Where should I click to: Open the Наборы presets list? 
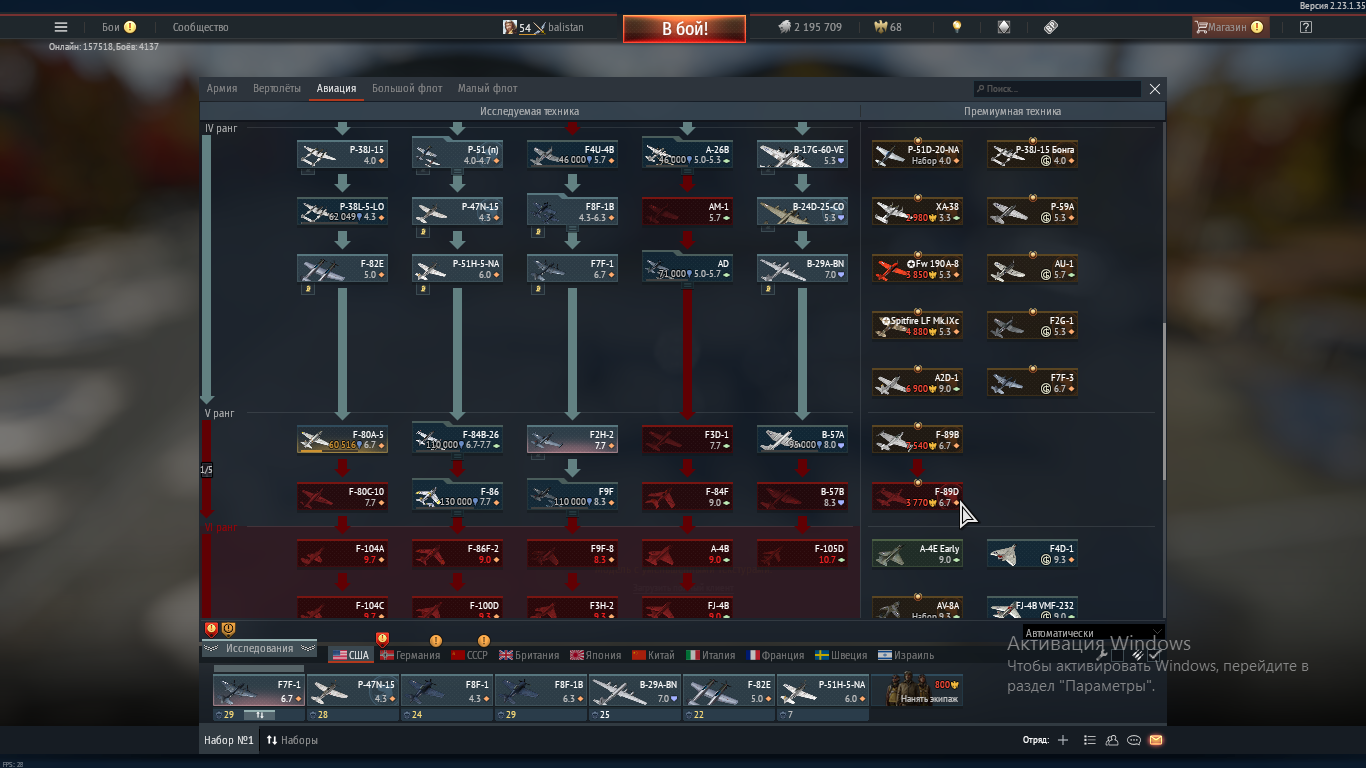pos(292,740)
